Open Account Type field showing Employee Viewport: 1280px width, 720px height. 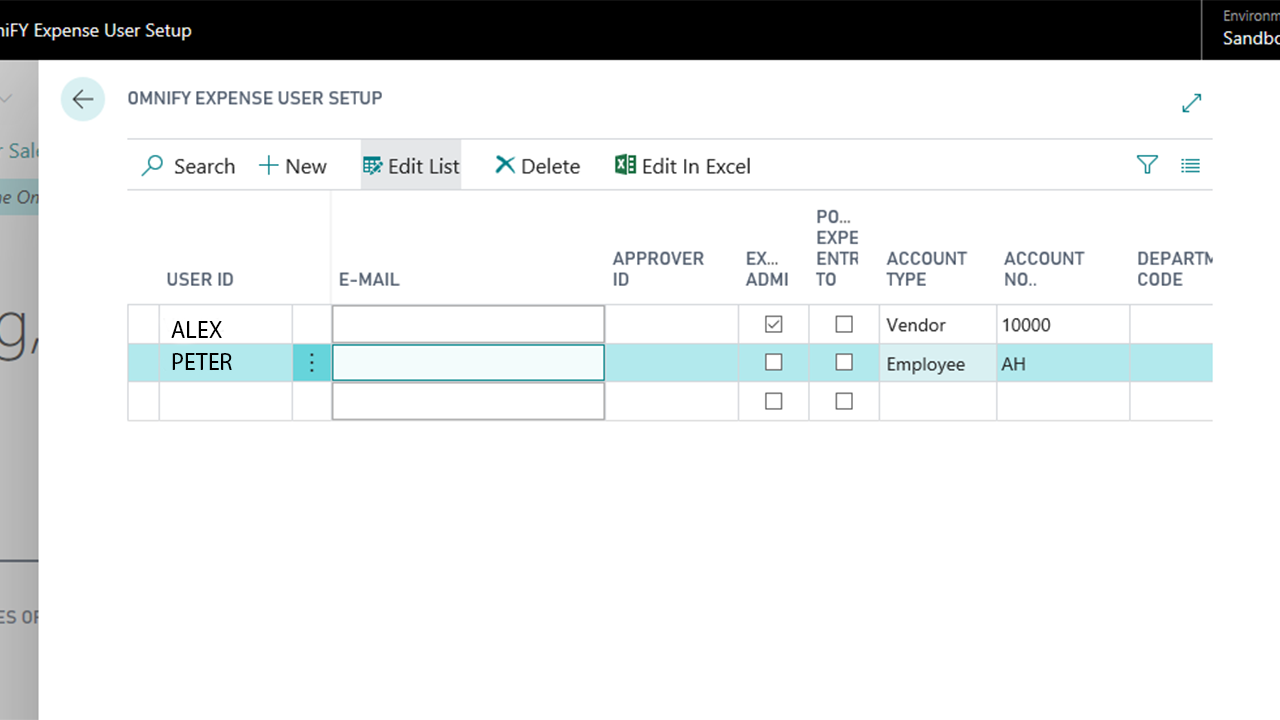(937, 364)
